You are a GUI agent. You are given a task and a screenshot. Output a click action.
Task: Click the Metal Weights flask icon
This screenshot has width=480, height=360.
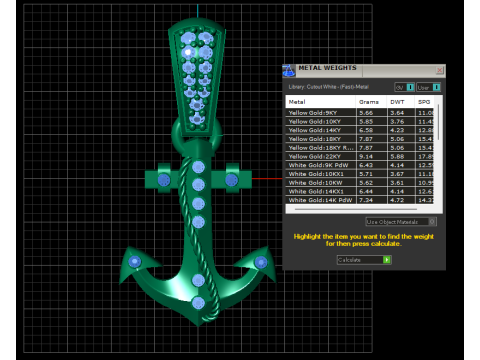coord(289,71)
